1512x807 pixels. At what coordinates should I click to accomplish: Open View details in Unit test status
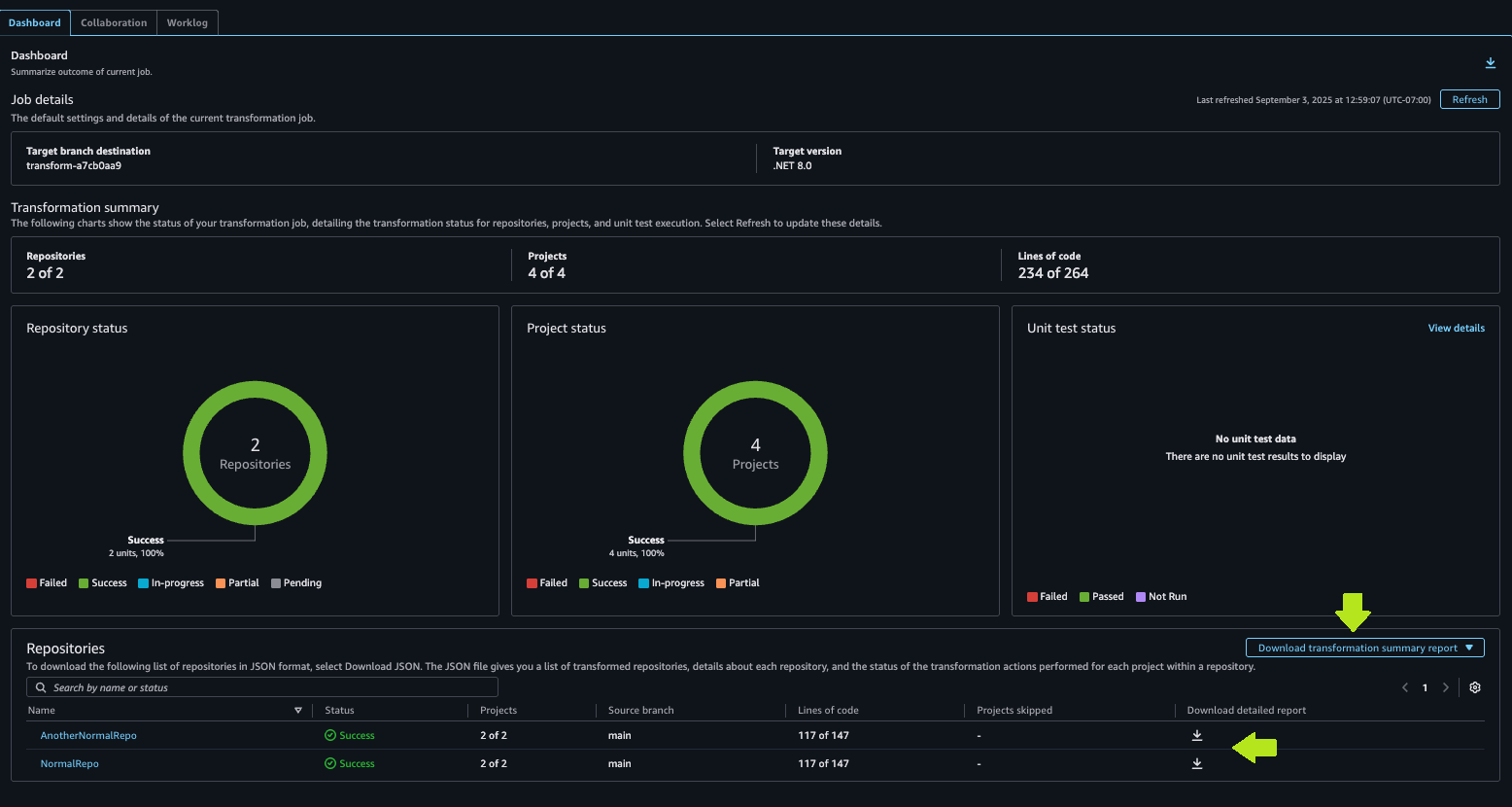click(1456, 328)
